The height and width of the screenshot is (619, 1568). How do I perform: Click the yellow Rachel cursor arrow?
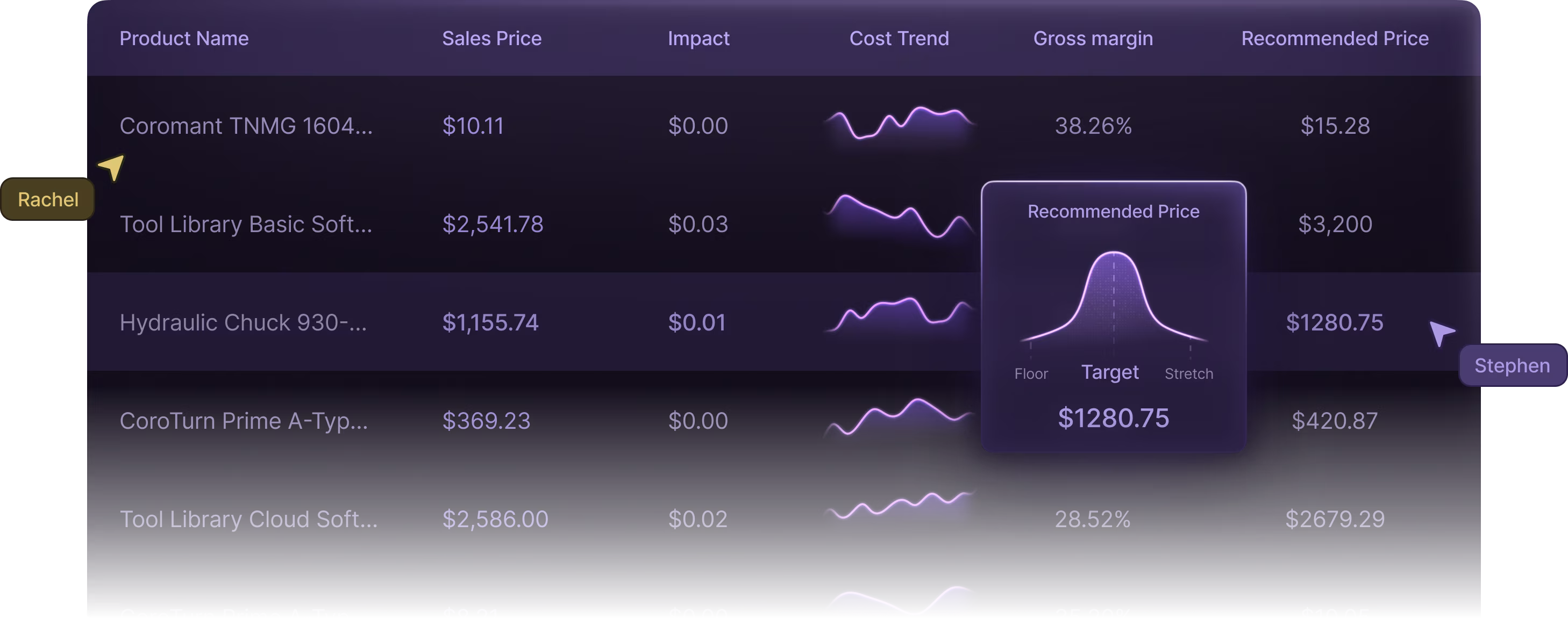coord(112,167)
